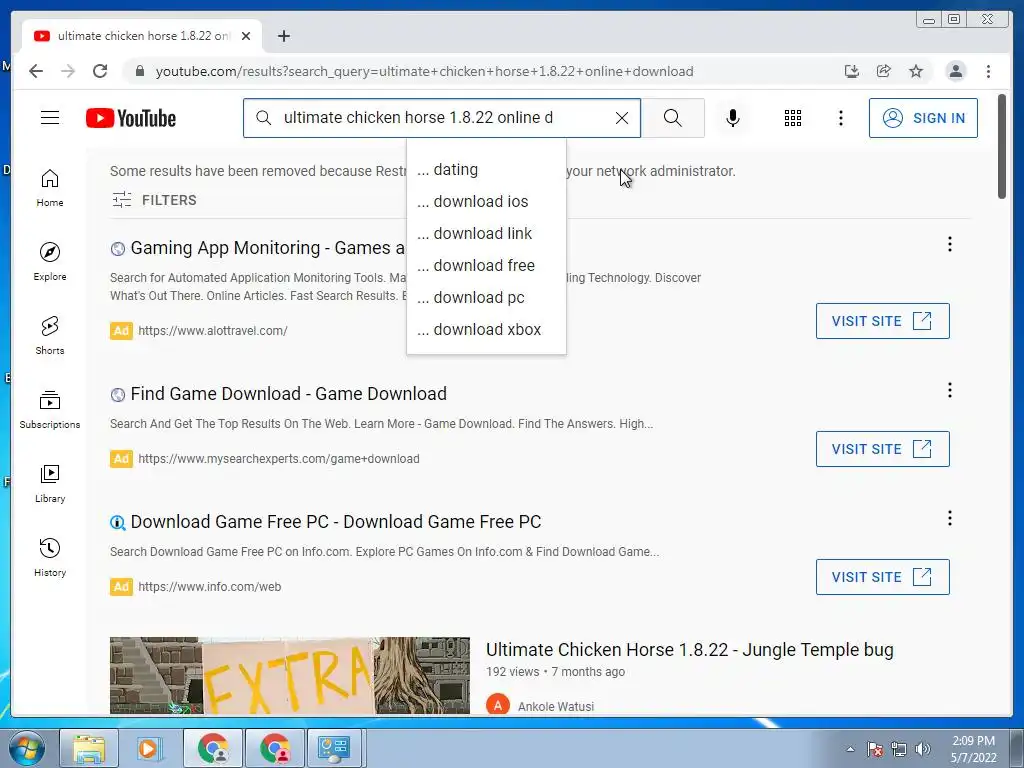This screenshot has height=768, width=1024.
Task: Close the ultimate chicken horse tab
Action: (246, 36)
